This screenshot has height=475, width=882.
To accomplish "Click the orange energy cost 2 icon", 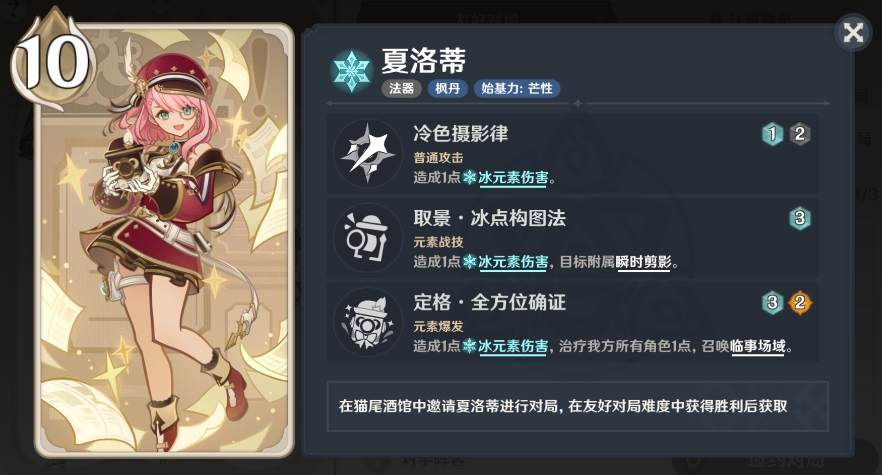I will [800, 303].
